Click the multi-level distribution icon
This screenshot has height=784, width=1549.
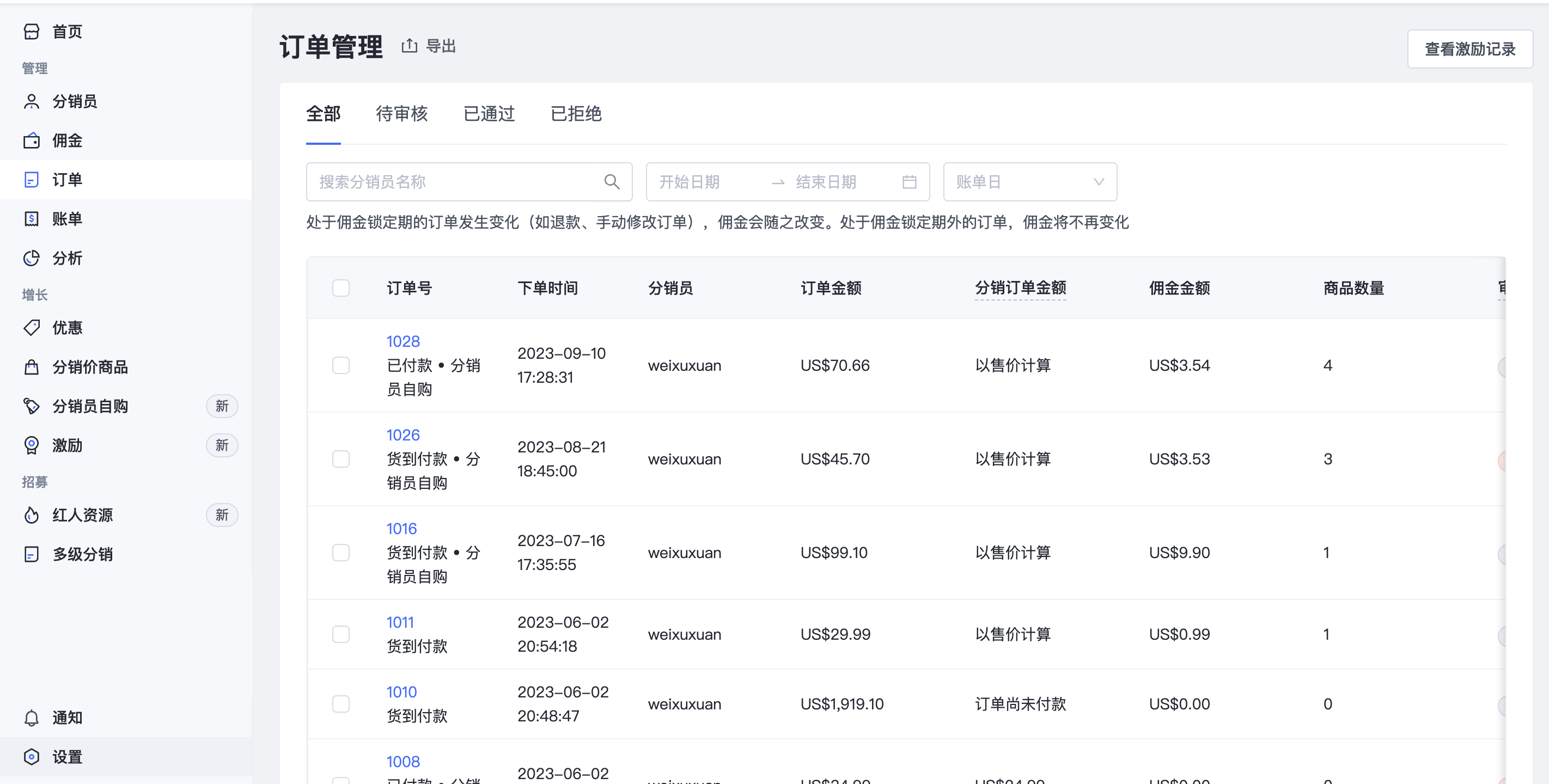tap(31, 554)
